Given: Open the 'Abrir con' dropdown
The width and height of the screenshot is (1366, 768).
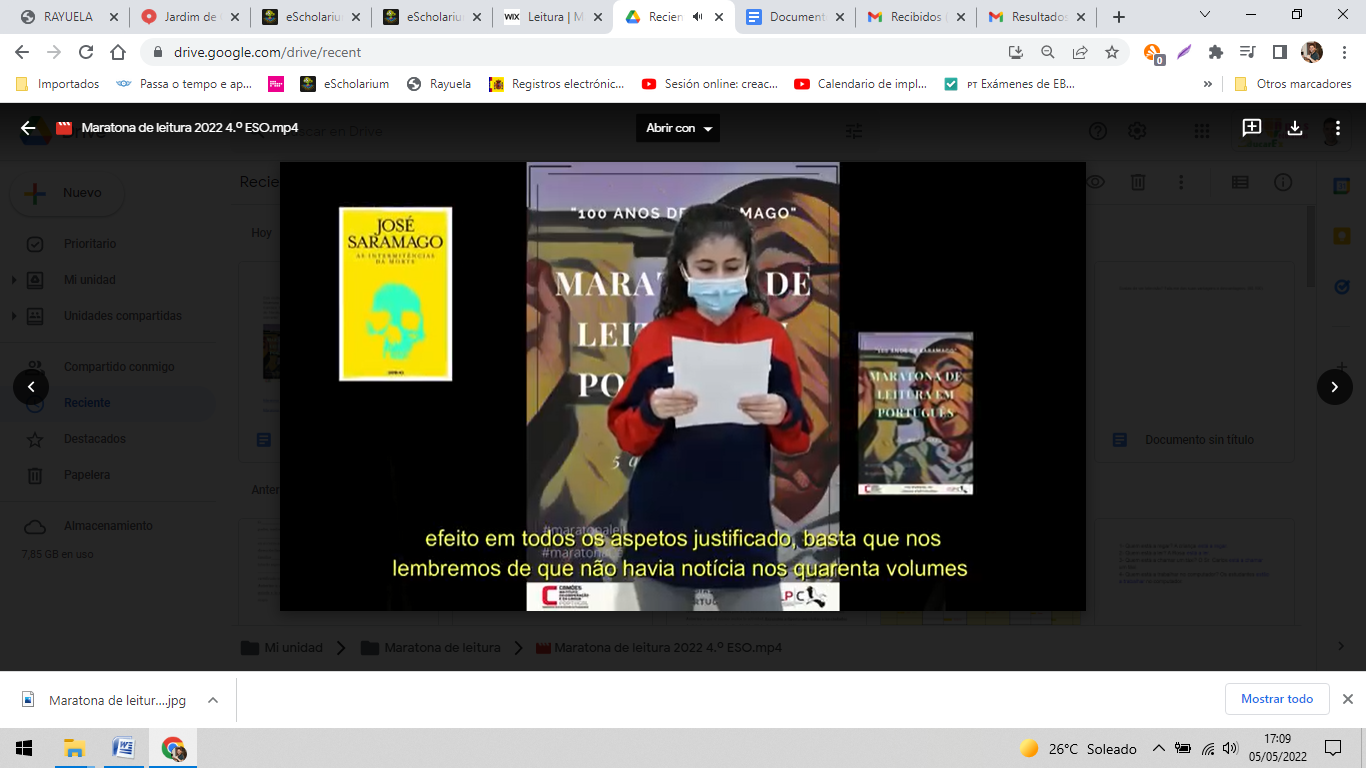Looking at the screenshot, I should click(678, 128).
